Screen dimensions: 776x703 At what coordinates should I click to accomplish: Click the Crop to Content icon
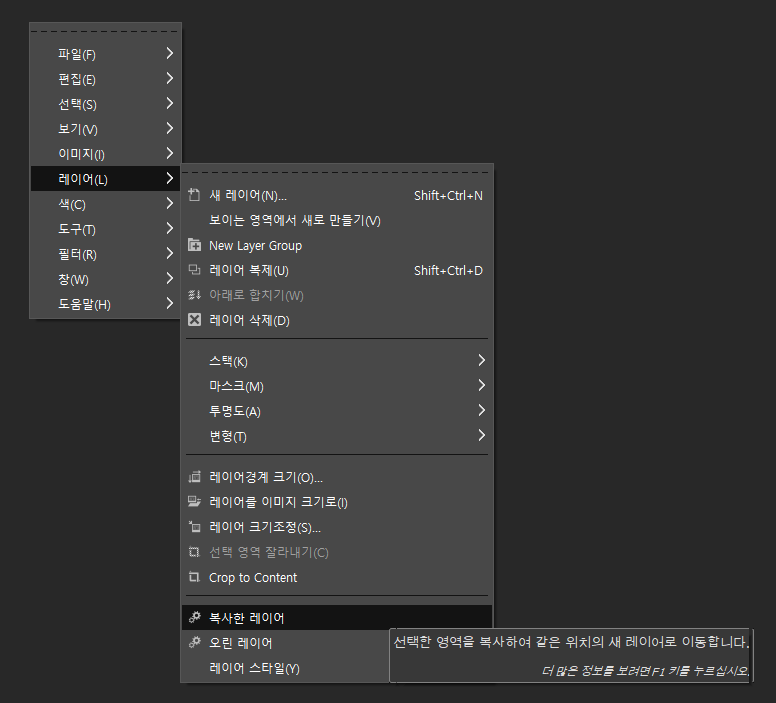[194, 577]
